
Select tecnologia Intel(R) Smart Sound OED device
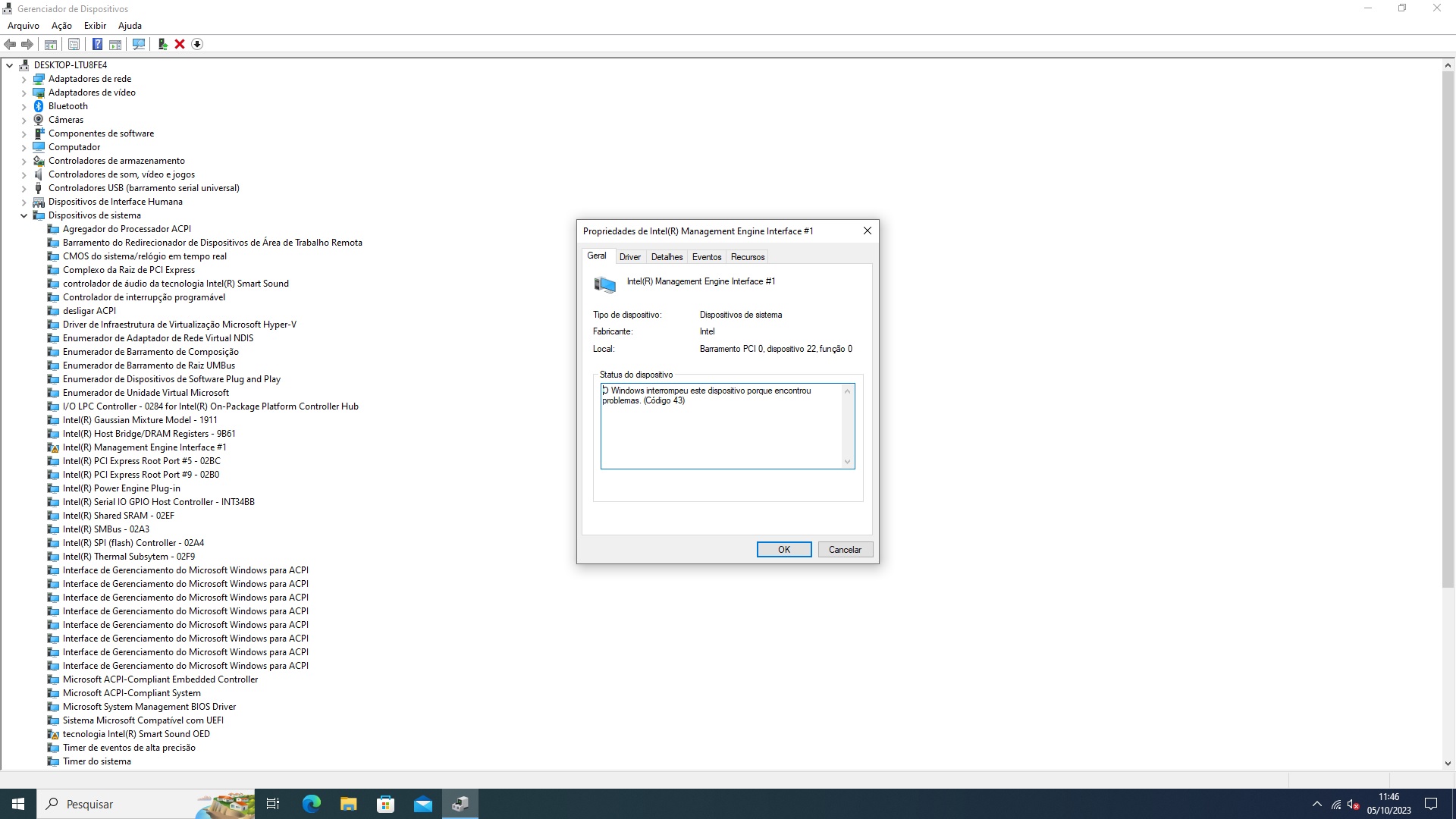click(x=136, y=734)
